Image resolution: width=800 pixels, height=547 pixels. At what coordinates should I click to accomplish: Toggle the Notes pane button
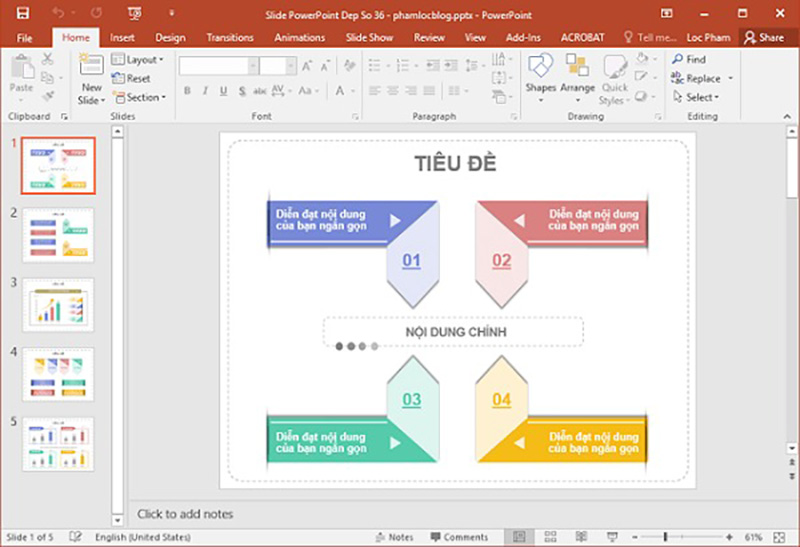394,537
